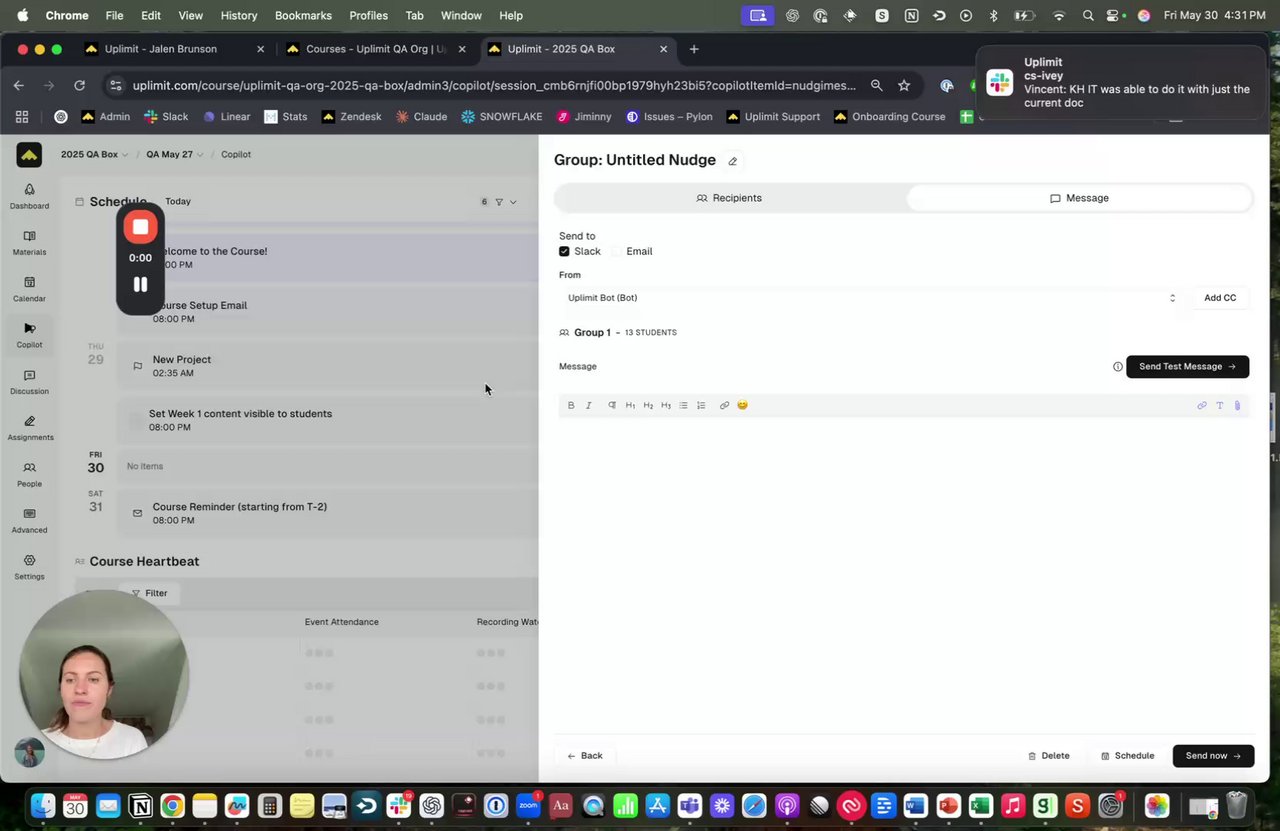Click the Send now button

(1213, 756)
